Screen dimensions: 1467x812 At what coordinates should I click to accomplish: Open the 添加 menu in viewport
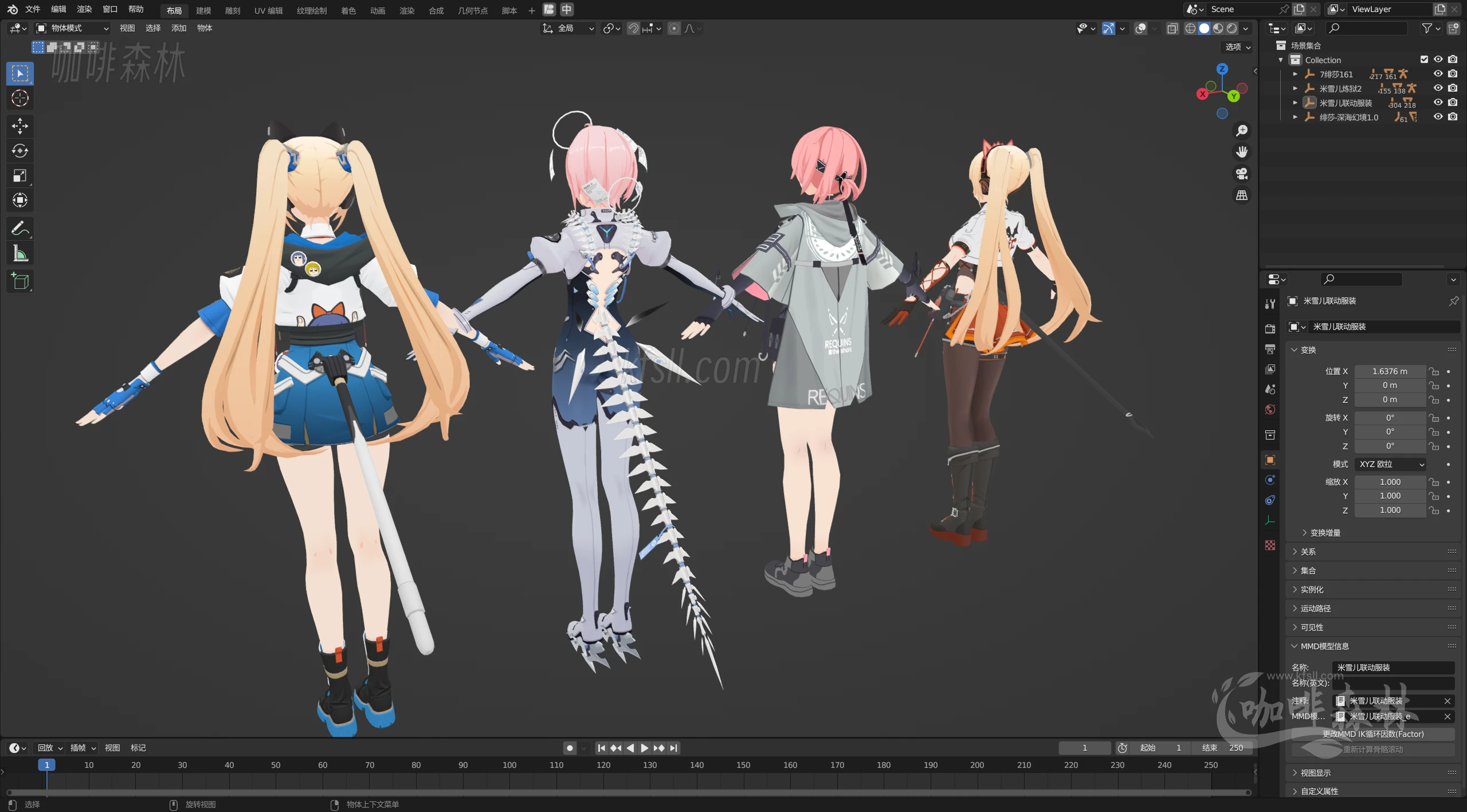tap(179, 28)
